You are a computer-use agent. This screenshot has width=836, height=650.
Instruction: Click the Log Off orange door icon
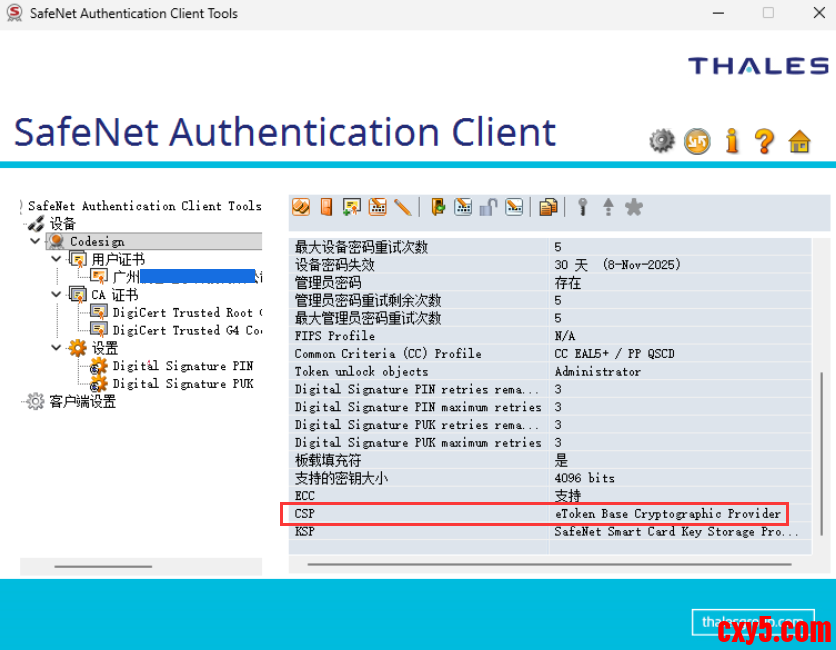click(x=326, y=207)
